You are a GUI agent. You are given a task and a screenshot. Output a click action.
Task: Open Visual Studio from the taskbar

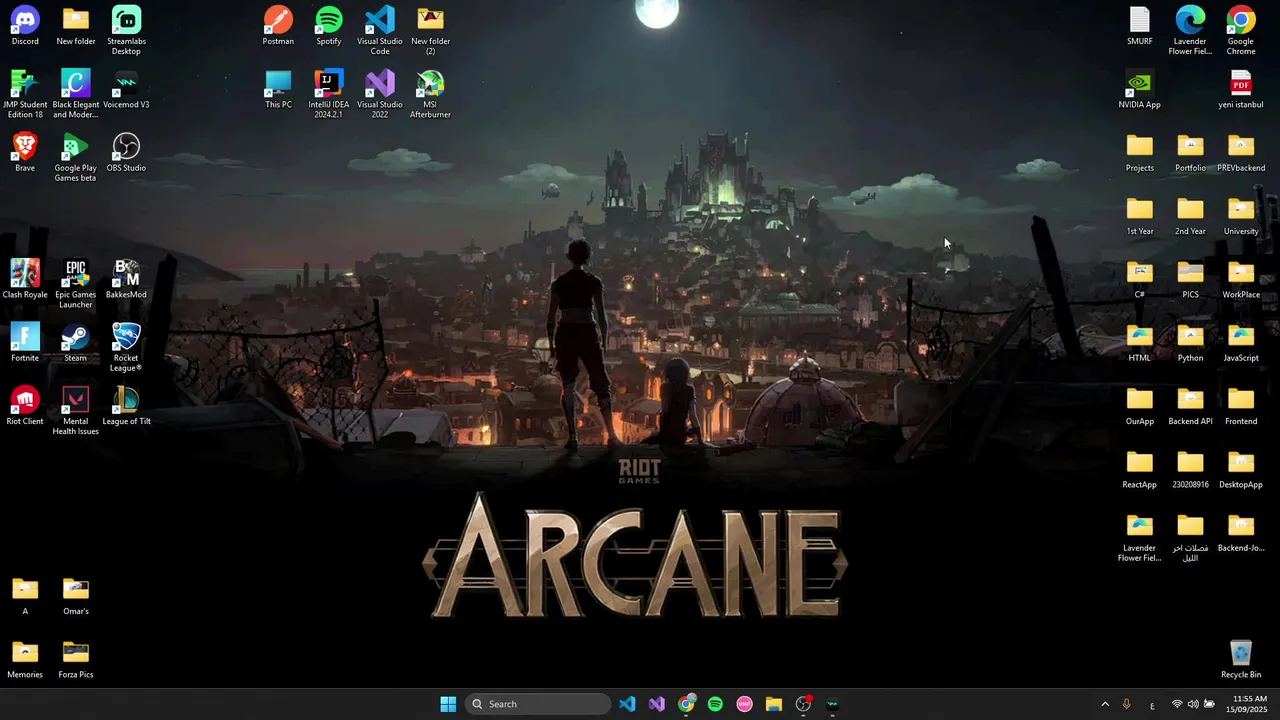pos(657,704)
